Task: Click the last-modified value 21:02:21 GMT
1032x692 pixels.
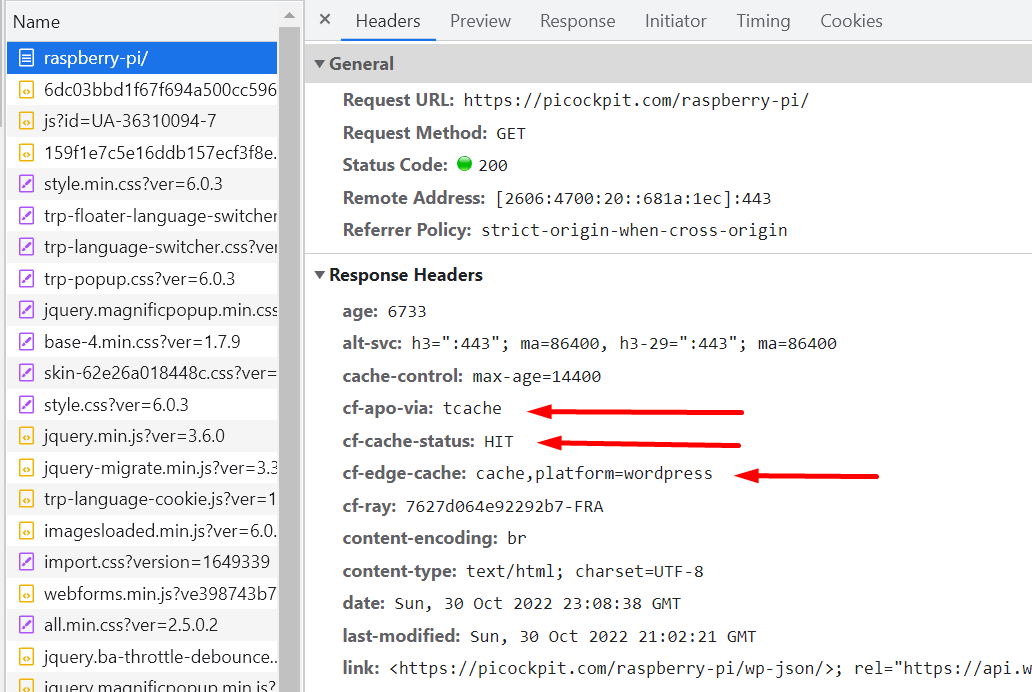Action: 613,637
